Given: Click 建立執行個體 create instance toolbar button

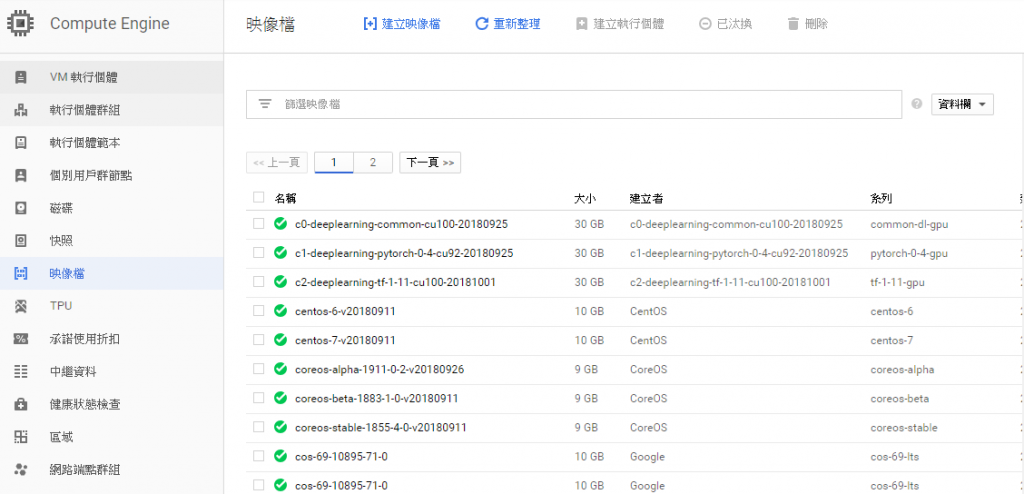Looking at the screenshot, I should click(x=620, y=24).
